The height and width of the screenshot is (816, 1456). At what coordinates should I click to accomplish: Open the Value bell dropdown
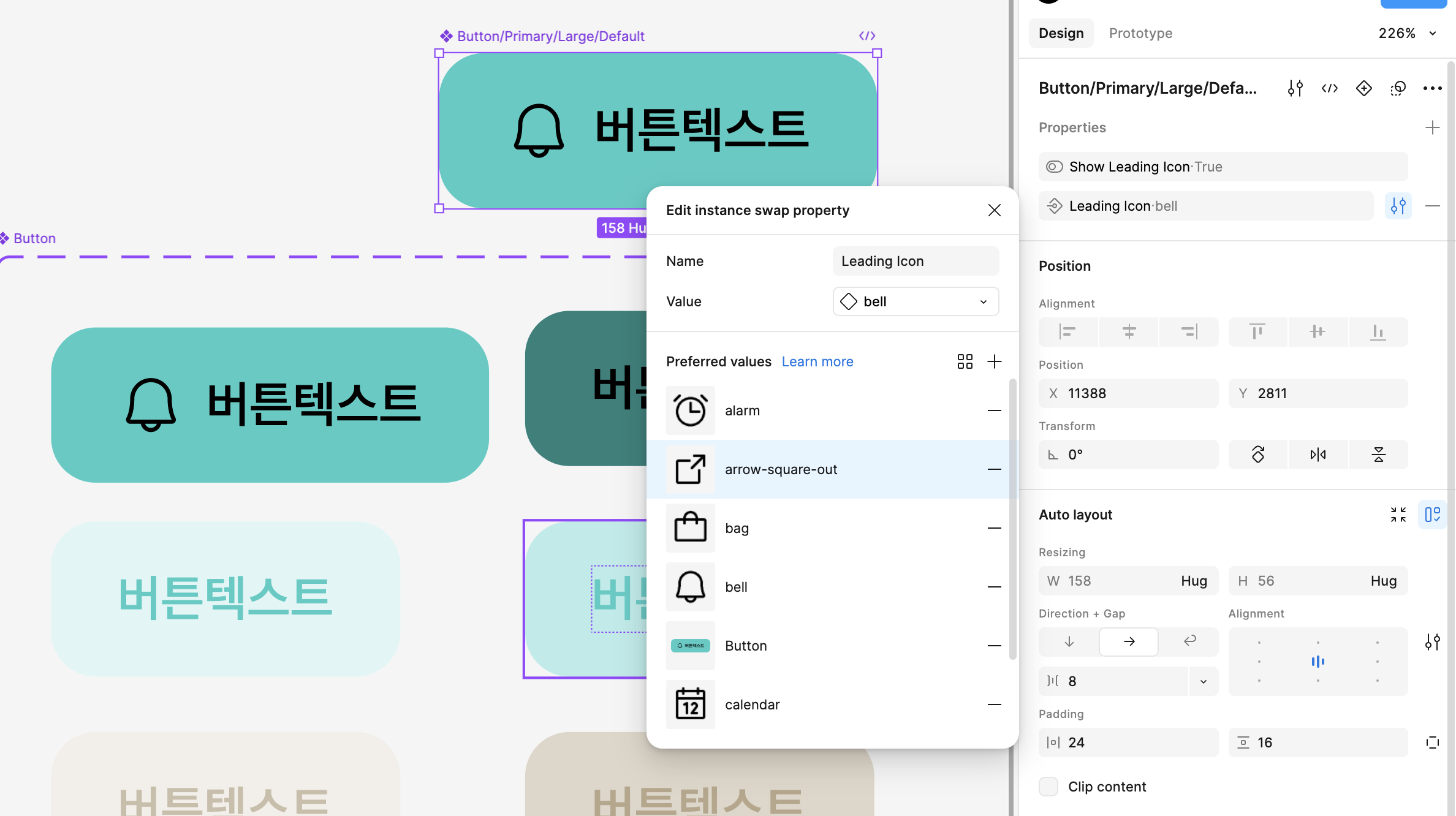click(x=916, y=301)
